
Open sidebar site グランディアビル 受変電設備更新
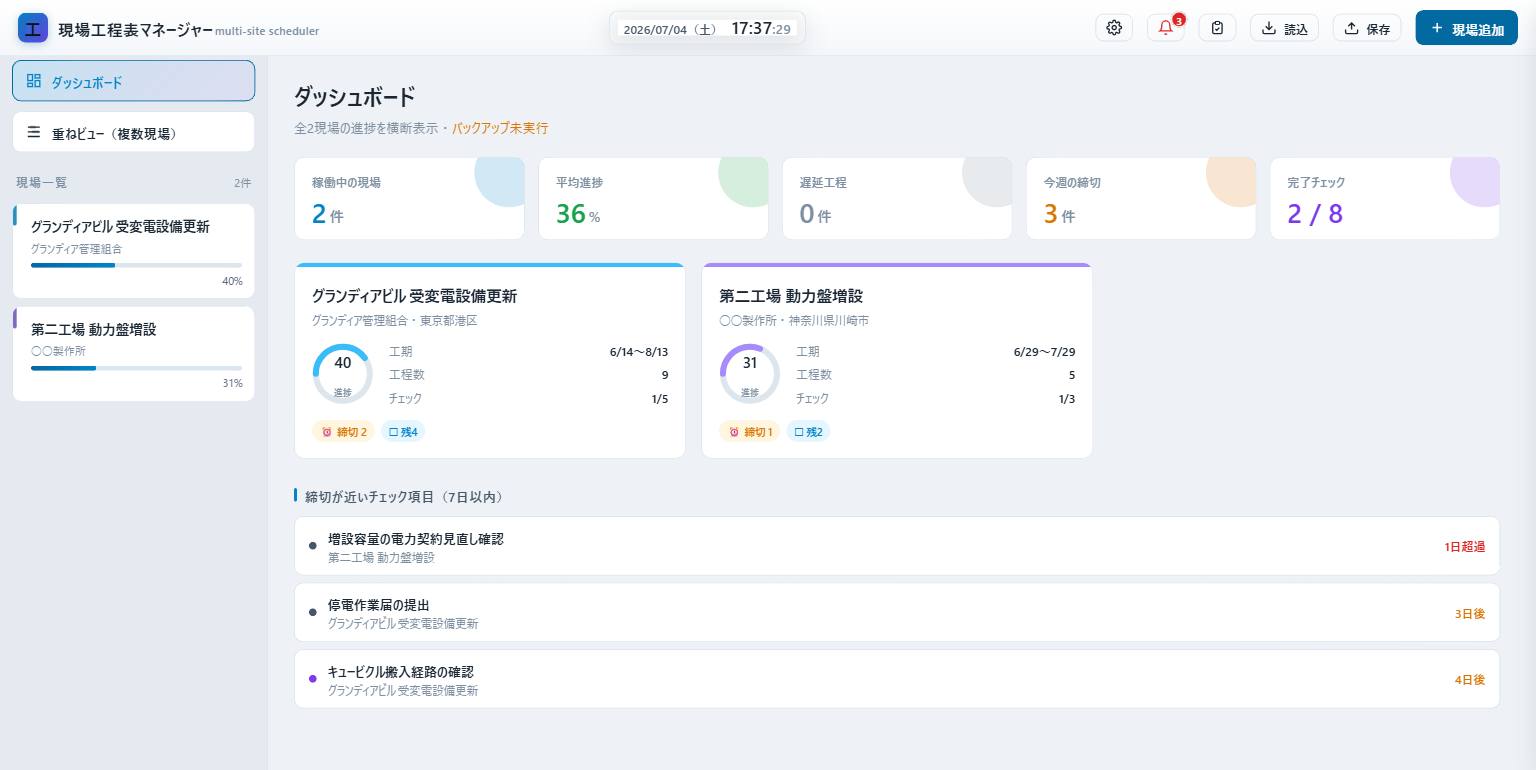pyautogui.click(x=133, y=251)
